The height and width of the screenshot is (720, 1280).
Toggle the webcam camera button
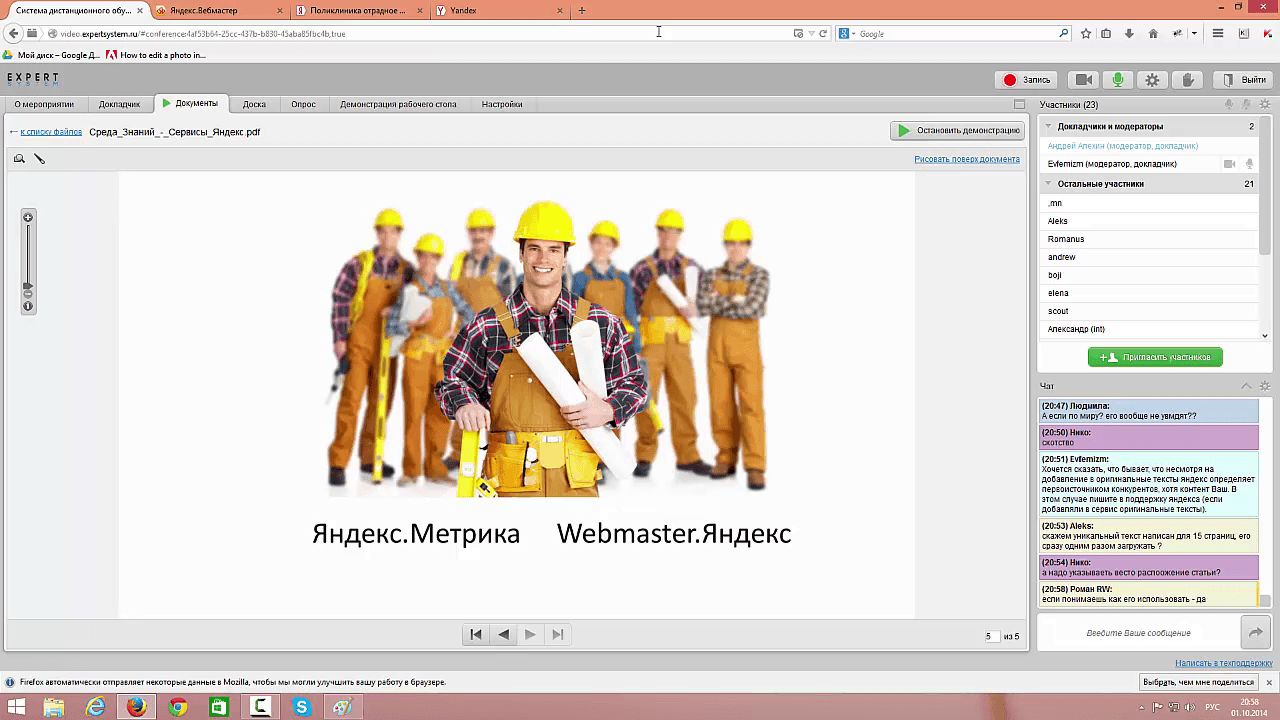1083,80
